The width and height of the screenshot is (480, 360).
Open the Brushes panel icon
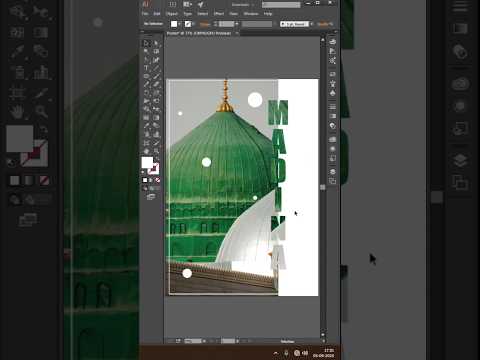(x=332, y=84)
